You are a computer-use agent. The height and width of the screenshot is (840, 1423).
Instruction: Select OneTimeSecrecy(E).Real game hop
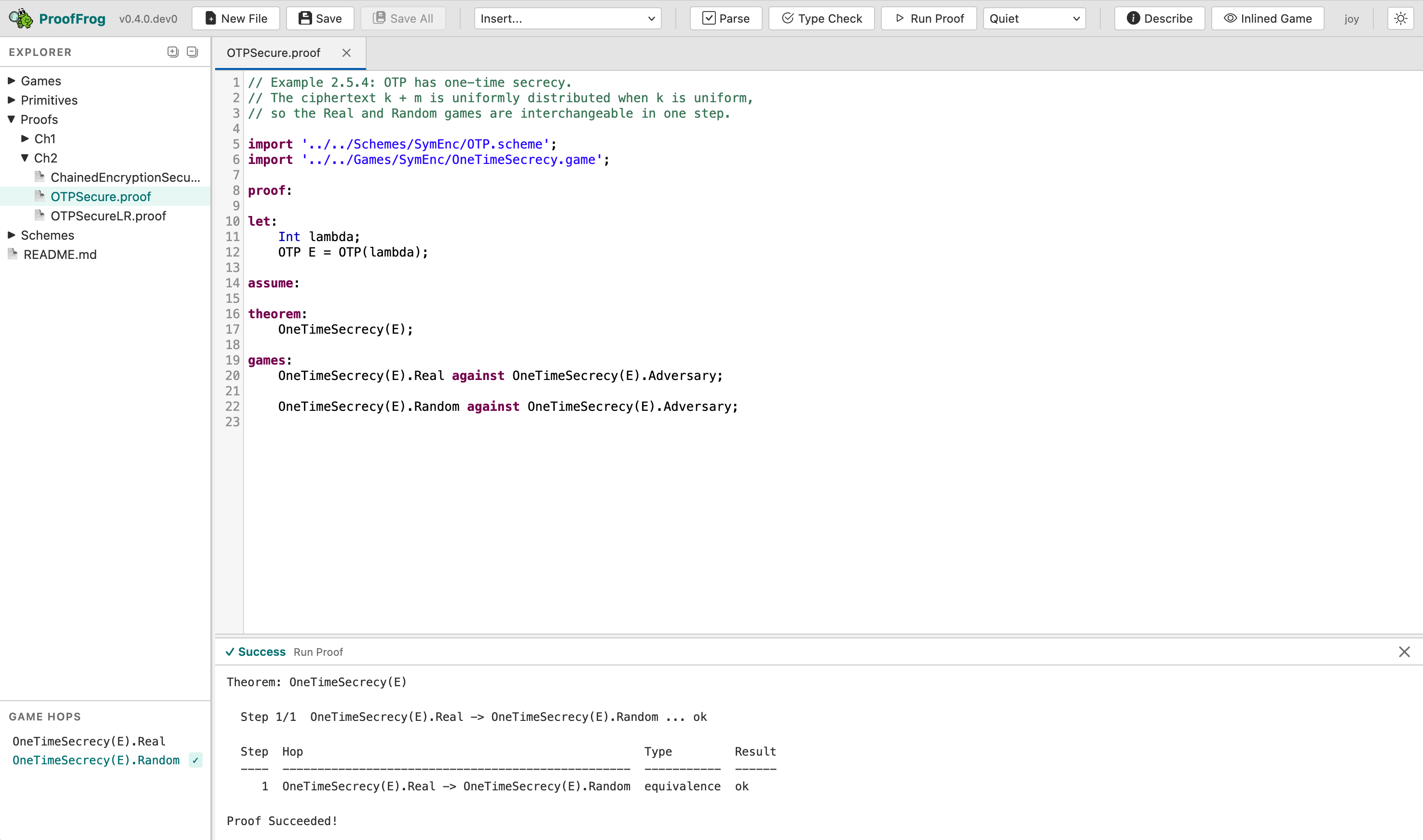[89, 741]
